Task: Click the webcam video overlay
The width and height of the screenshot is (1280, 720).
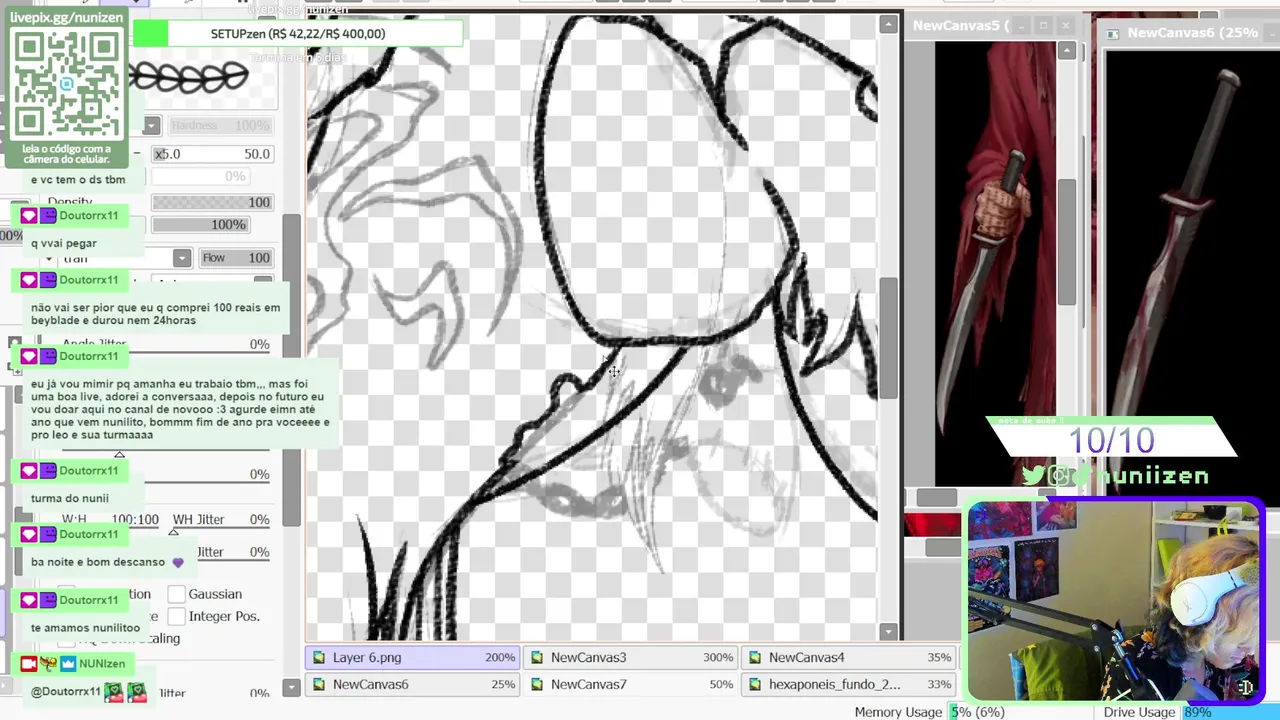Action: click(1114, 600)
